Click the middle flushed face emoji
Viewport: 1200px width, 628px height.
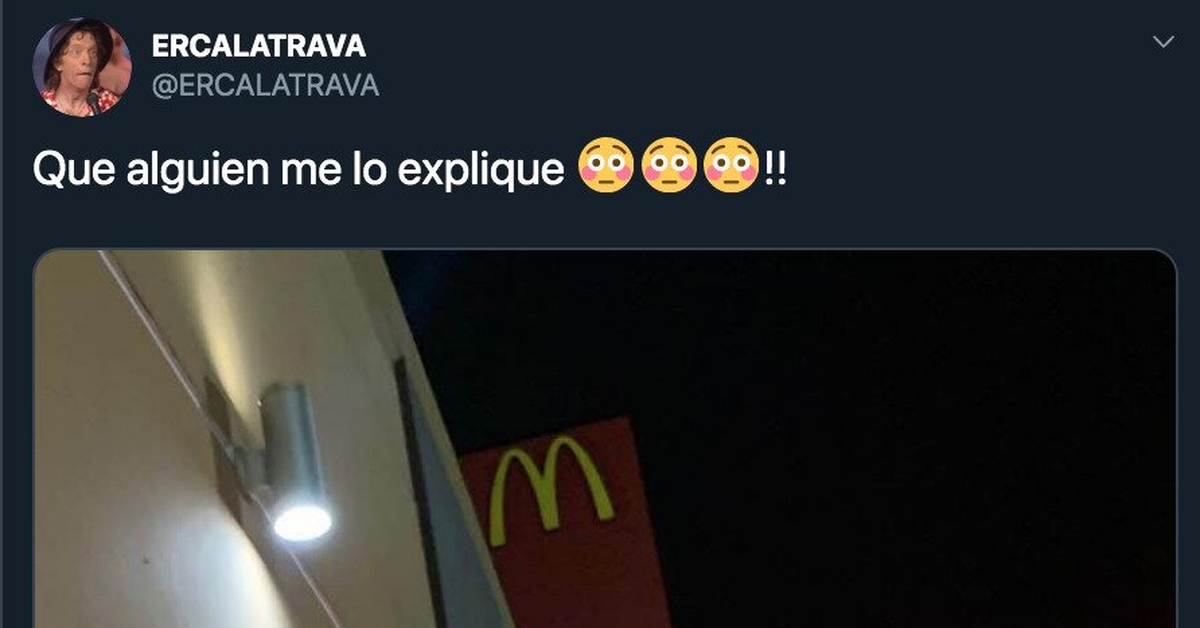(669, 168)
